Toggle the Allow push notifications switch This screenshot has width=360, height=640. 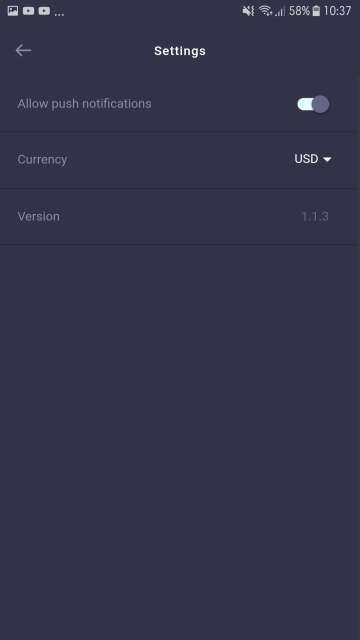313,104
